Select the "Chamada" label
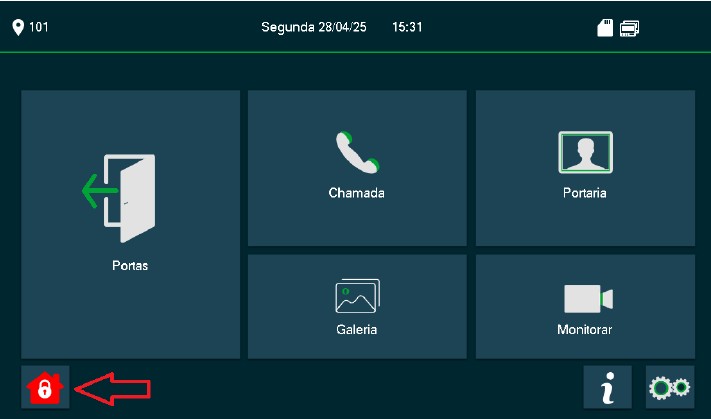Viewport: 711px width, 419px height. click(356, 193)
